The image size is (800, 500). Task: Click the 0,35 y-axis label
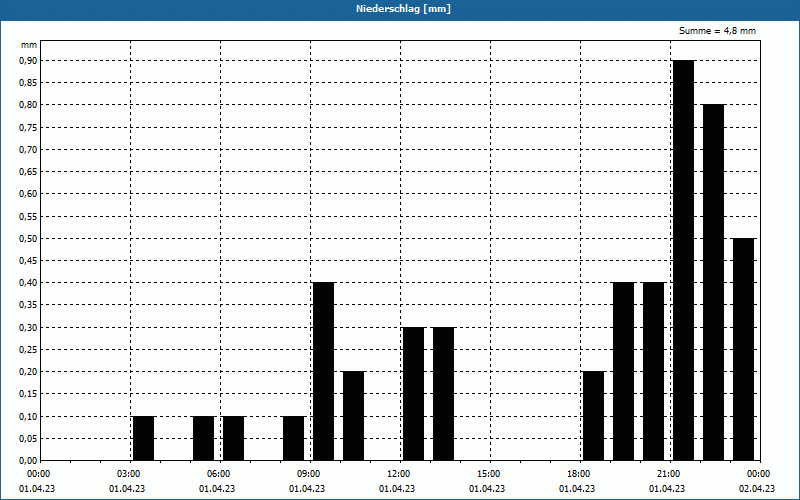tap(28, 305)
